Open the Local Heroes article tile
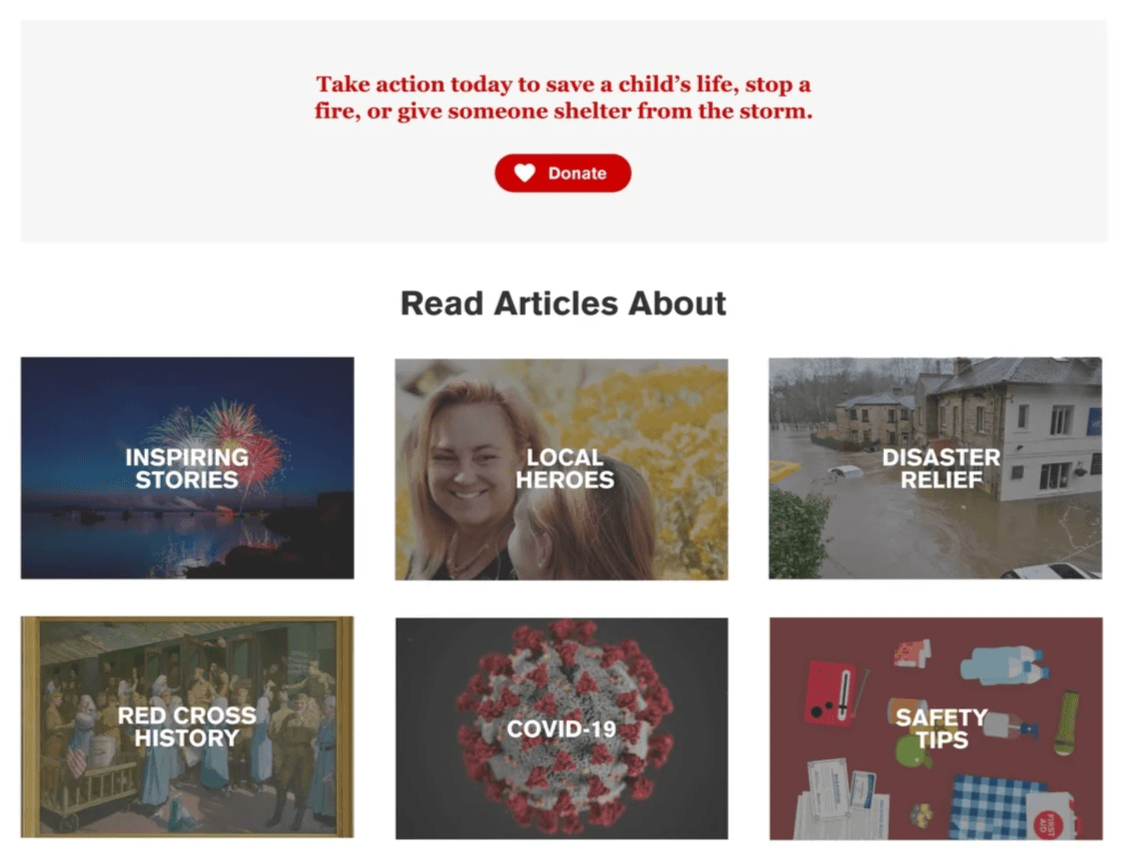1128x860 pixels. click(x=561, y=469)
